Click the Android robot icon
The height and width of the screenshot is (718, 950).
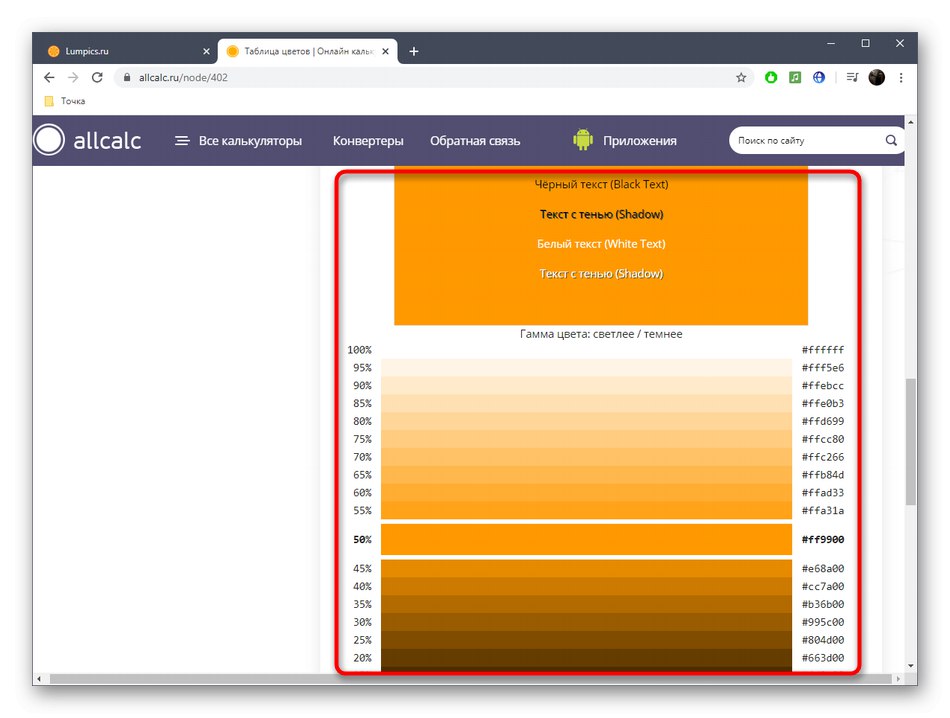pos(583,140)
